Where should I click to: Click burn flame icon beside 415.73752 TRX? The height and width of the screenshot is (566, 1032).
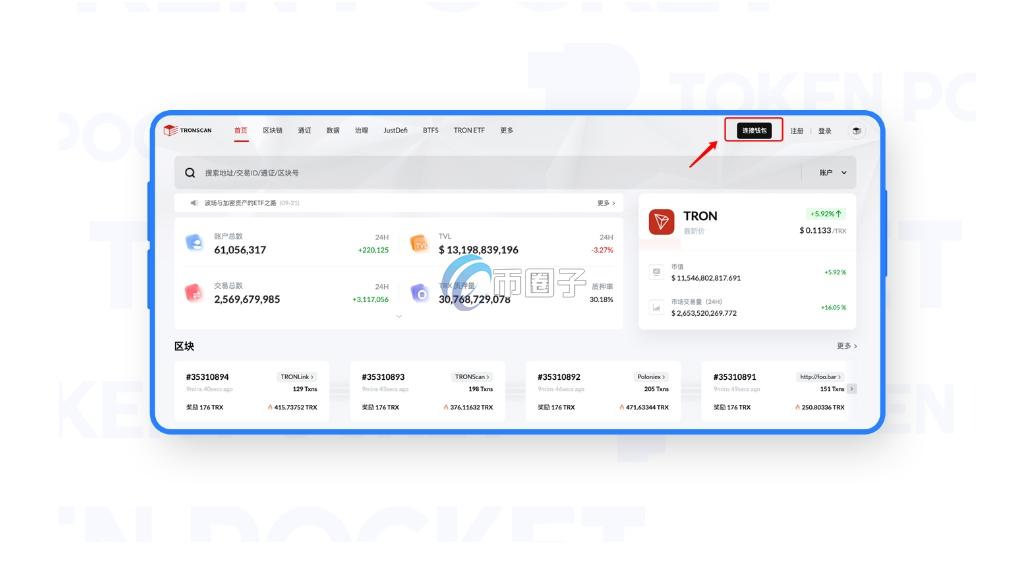coord(270,407)
